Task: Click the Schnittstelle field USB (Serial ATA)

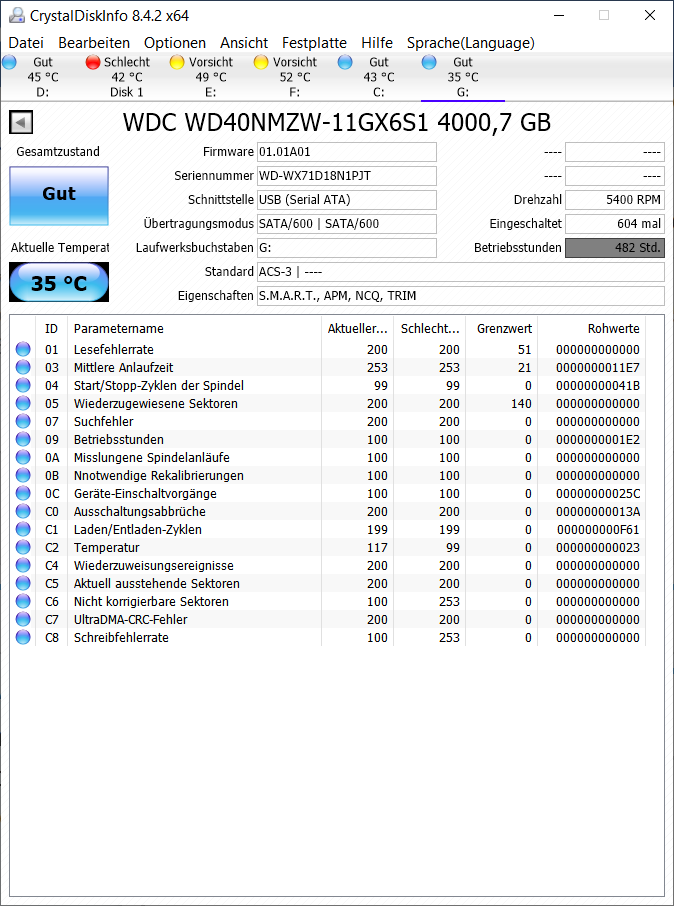Action: 346,200
